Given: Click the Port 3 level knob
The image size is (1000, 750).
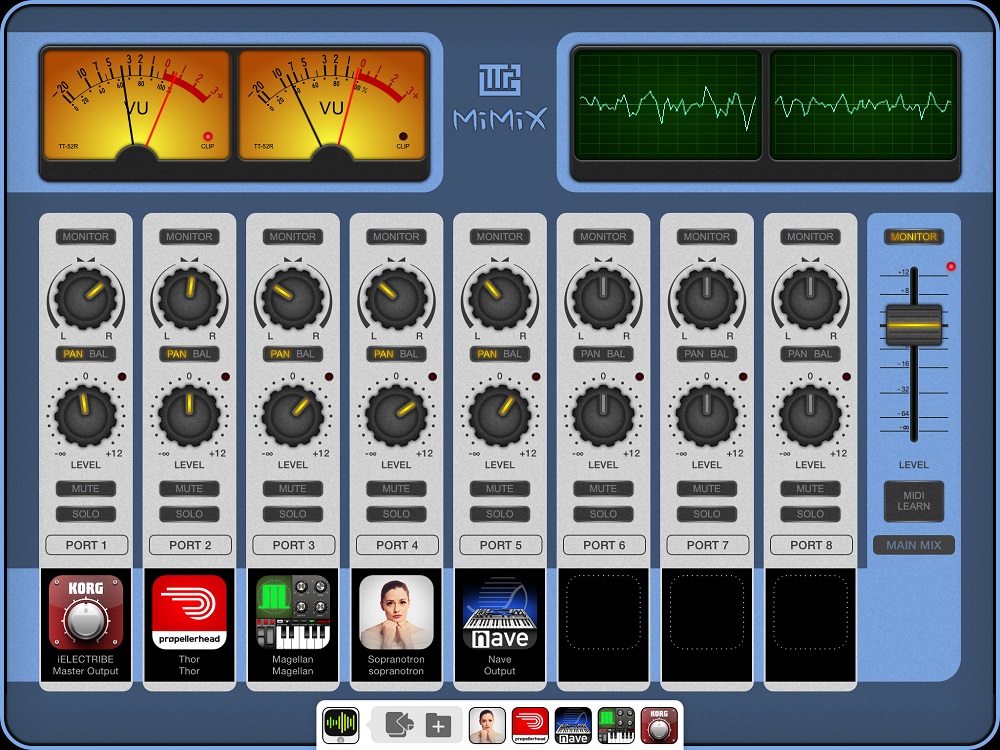Looking at the screenshot, I should 293,416.
